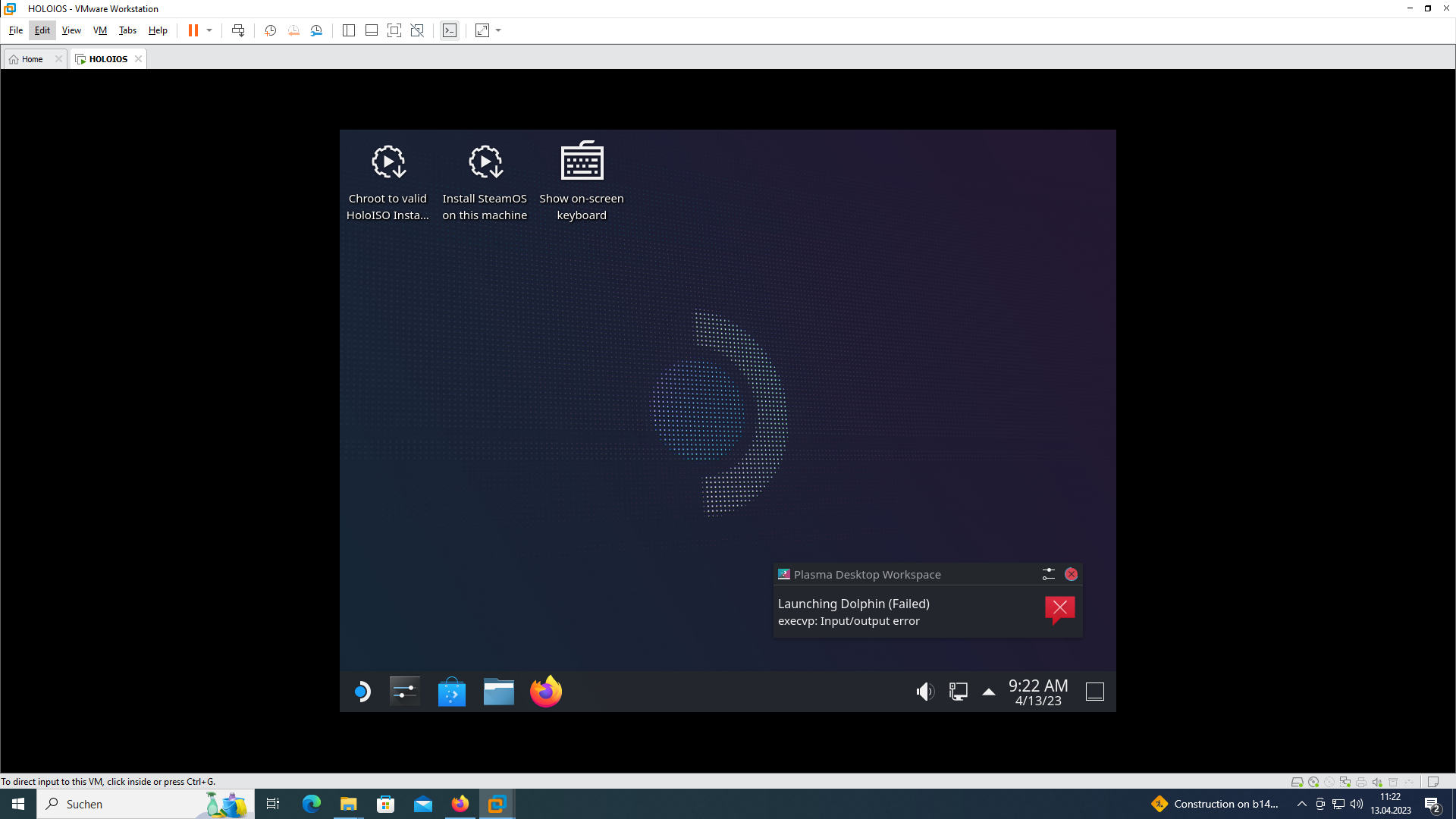
Task: Open the fit-guest display dropdown arrow
Action: (497, 30)
